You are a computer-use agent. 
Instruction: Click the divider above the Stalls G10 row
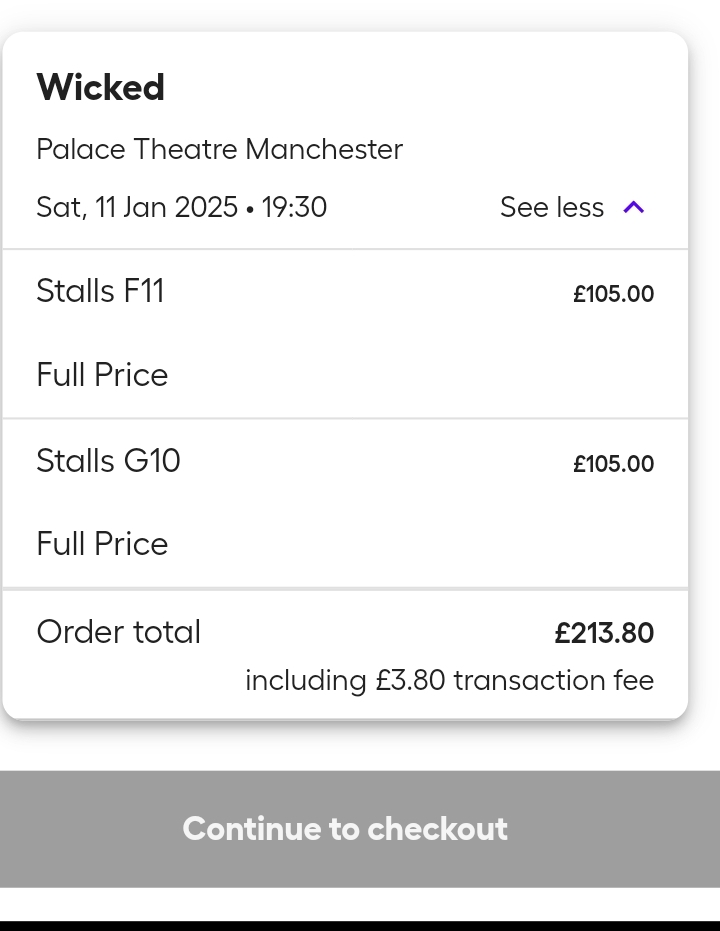(x=345, y=418)
